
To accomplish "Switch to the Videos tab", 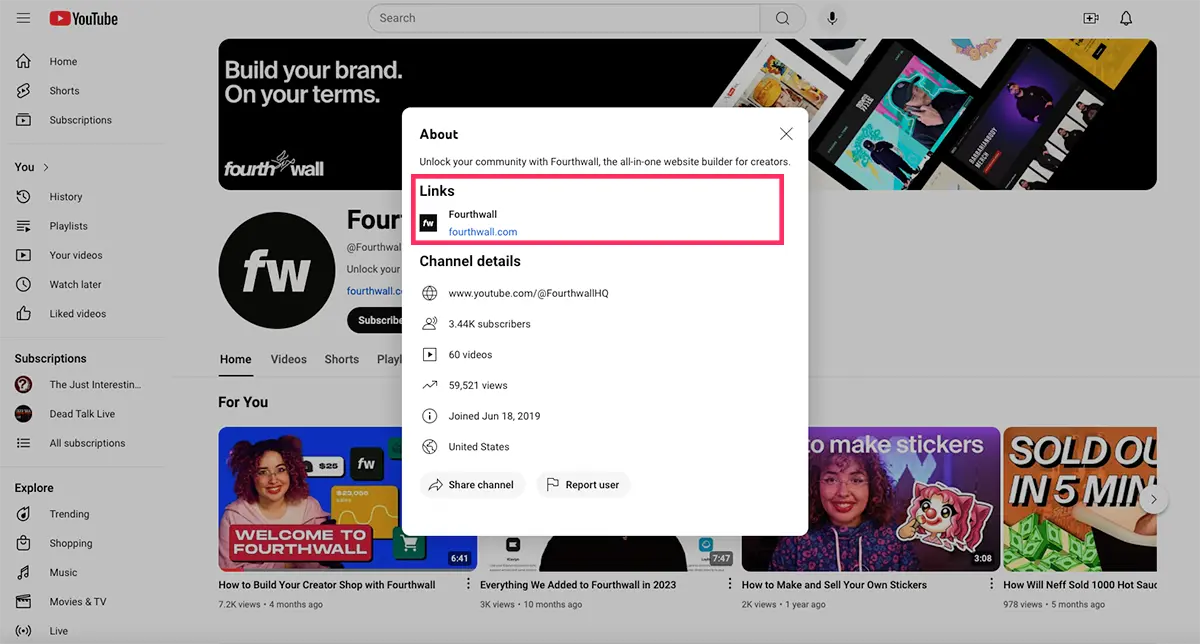I will (289, 359).
